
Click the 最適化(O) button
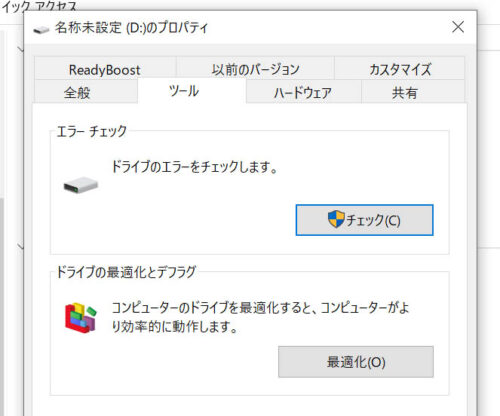click(356, 362)
